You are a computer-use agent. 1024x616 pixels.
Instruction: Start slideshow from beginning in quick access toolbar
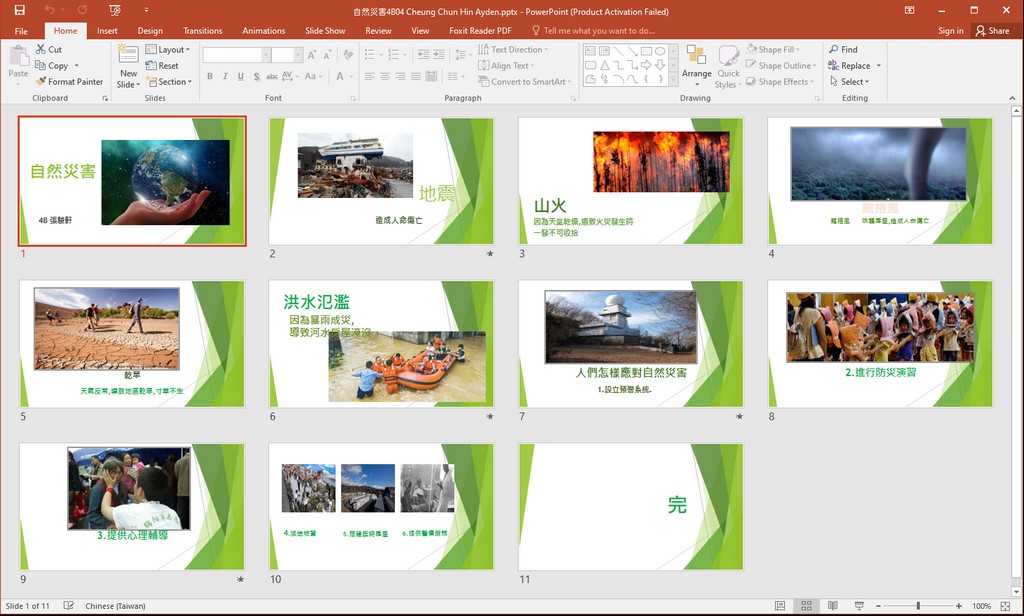coord(115,10)
